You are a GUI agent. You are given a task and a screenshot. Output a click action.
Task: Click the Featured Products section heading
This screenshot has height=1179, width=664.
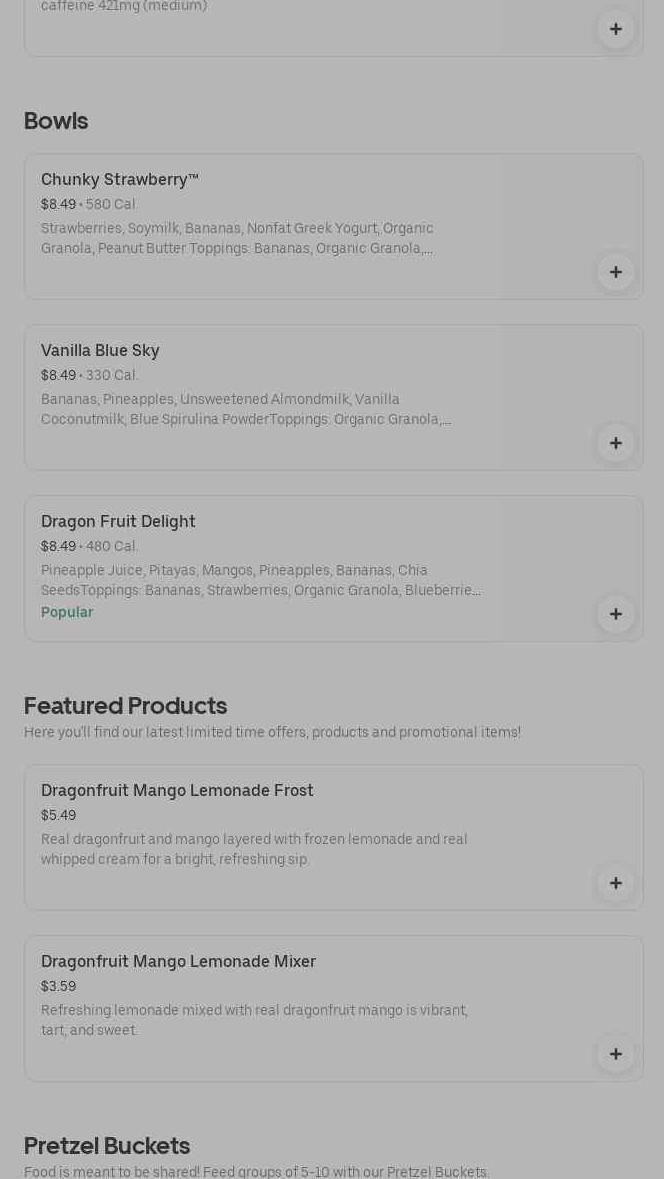(125, 706)
